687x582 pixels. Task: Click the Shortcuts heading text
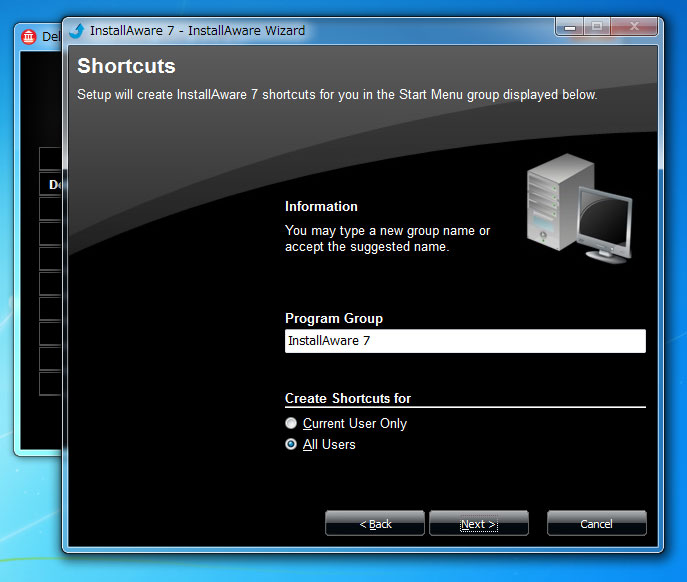[126, 66]
